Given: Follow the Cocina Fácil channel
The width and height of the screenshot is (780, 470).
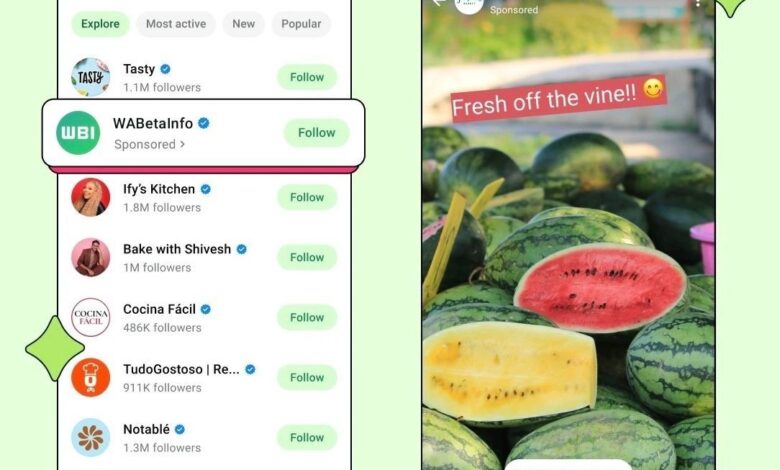Looking at the screenshot, I should click(307, 317).
